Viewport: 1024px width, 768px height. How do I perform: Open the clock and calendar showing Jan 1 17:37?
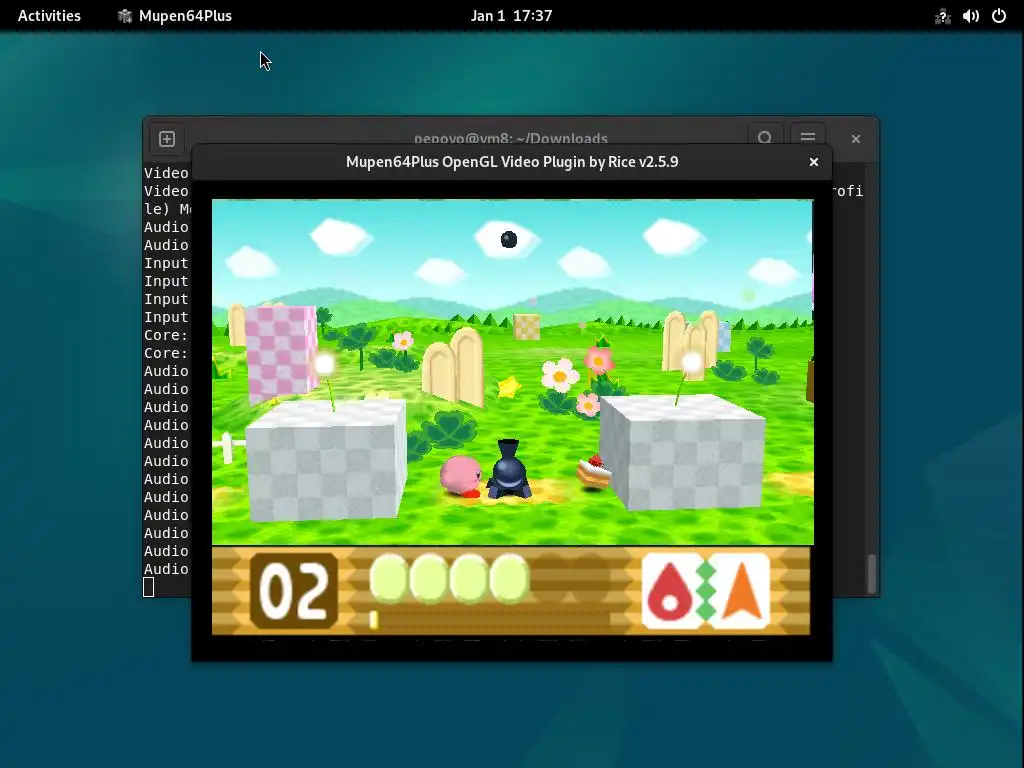point(511,16)
